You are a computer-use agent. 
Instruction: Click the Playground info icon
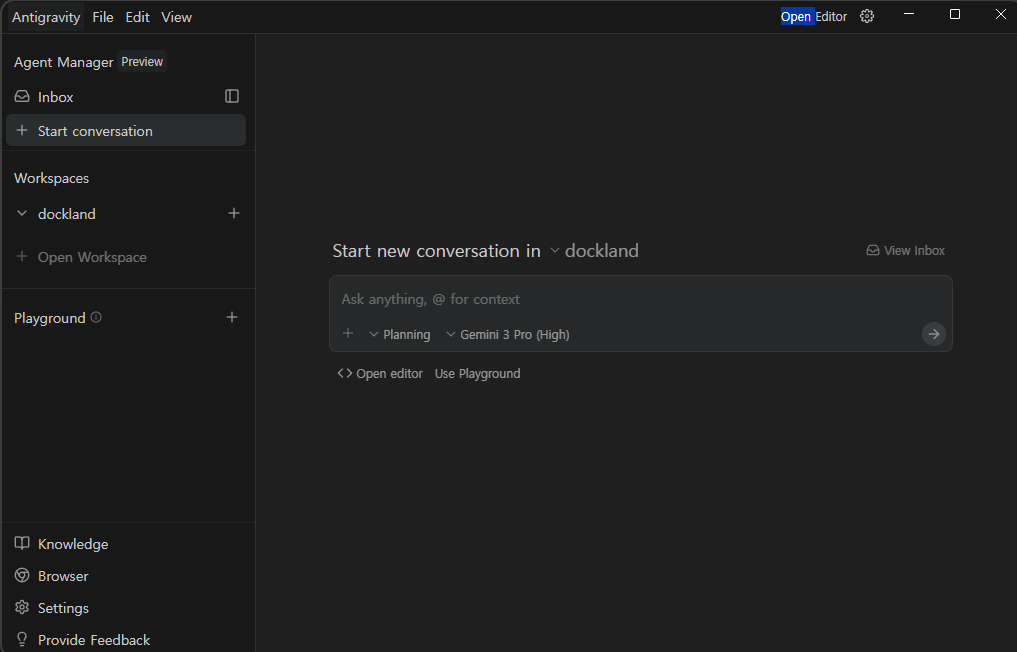96,317
